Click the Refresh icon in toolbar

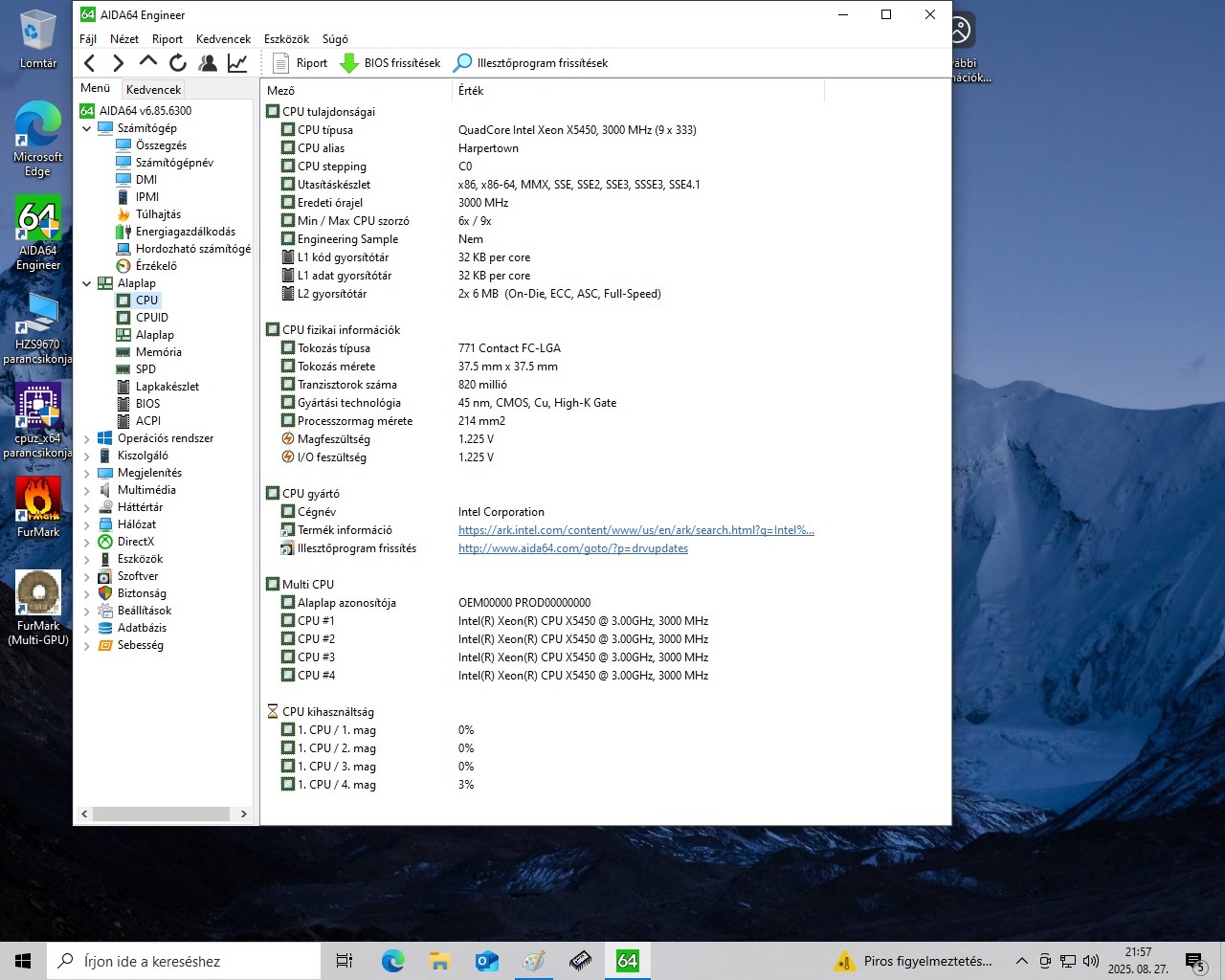pos(178,63)
